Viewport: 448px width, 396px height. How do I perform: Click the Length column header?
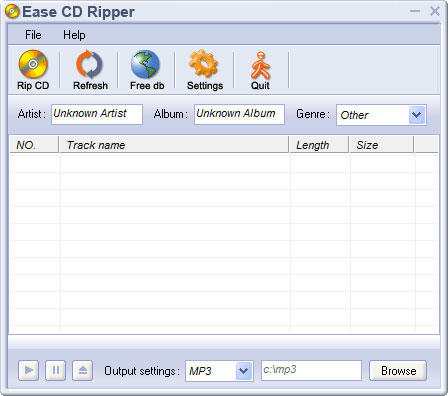(x=319, y=145)
